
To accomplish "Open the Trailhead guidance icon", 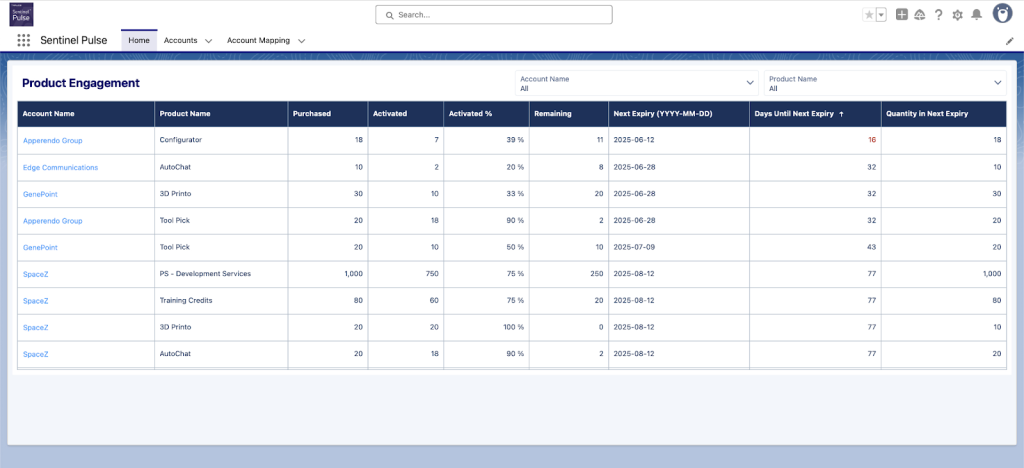I will [919, 15].
